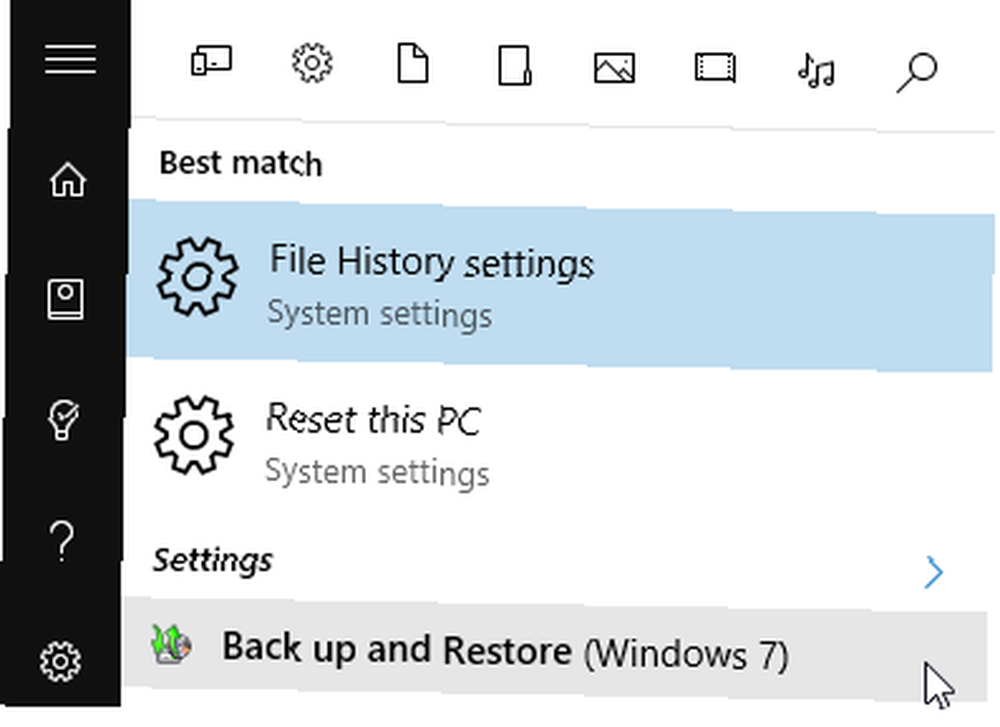
Task: Expand Settings category with the blue chevron
Action: tap(933, 571)
